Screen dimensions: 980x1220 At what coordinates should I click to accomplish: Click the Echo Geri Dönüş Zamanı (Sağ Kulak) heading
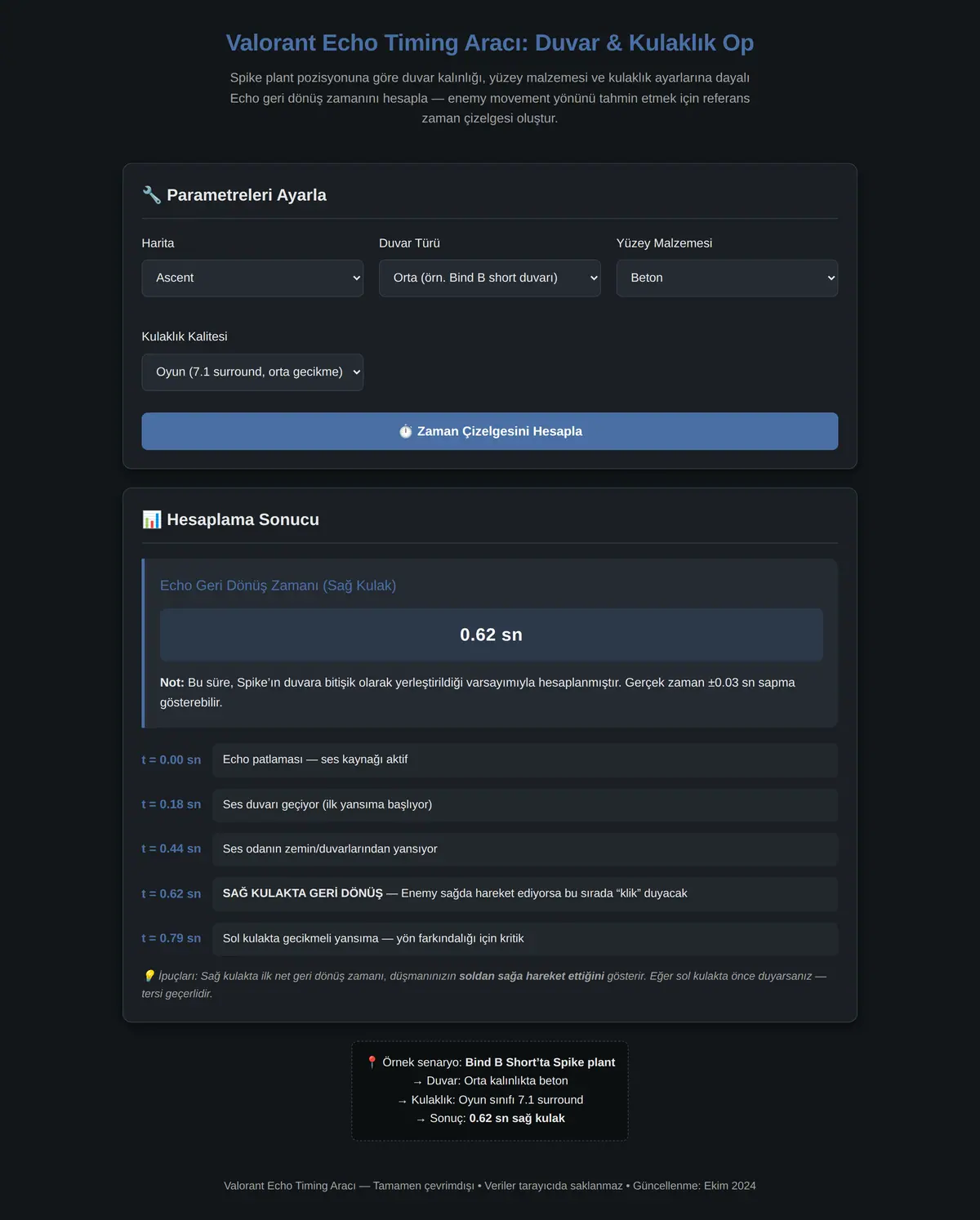(x=278, y=586)
